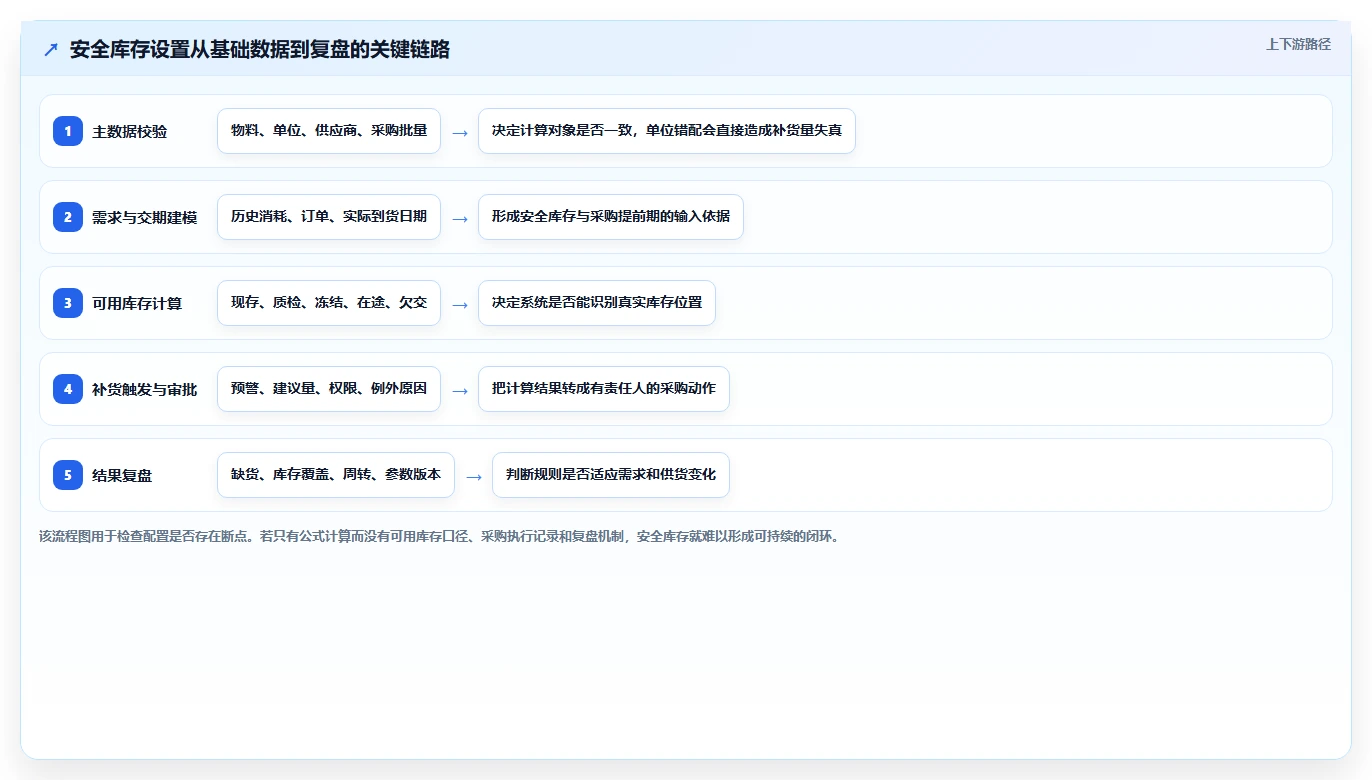Image resolution: width=1372 pixels, height=780 pixels.
Task: Click the 决定计算对象是否一致 result box
Action: click(667, 131)
